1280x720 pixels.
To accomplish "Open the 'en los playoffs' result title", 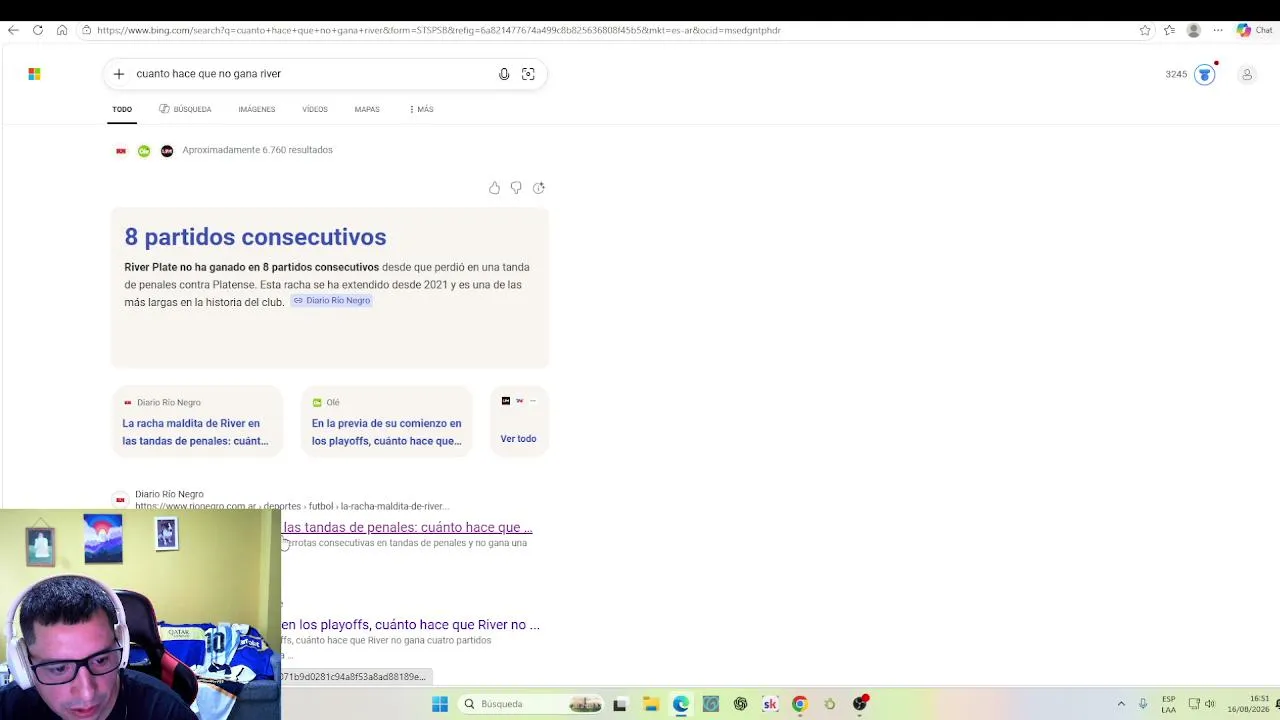I will coord(410,625).
